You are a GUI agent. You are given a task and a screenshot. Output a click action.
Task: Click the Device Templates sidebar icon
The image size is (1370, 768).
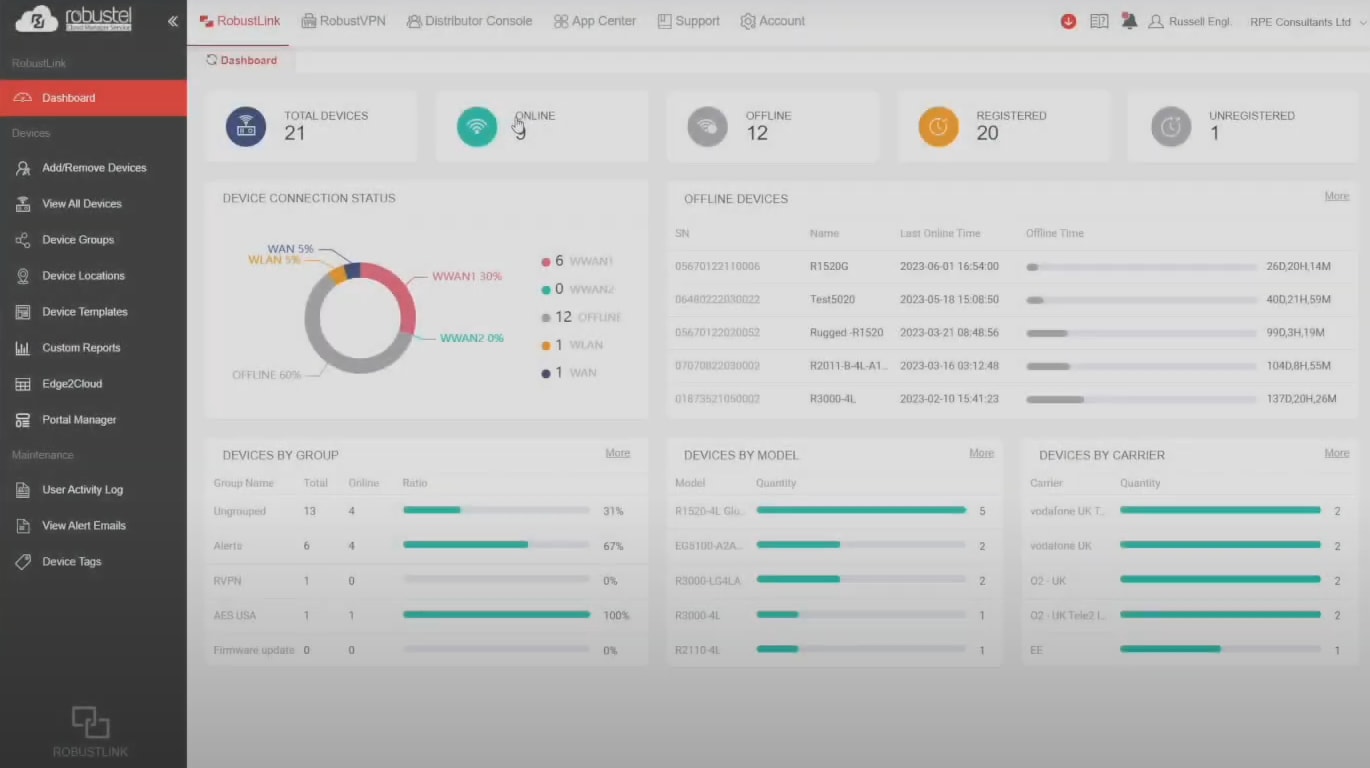(x=23, y=312)
